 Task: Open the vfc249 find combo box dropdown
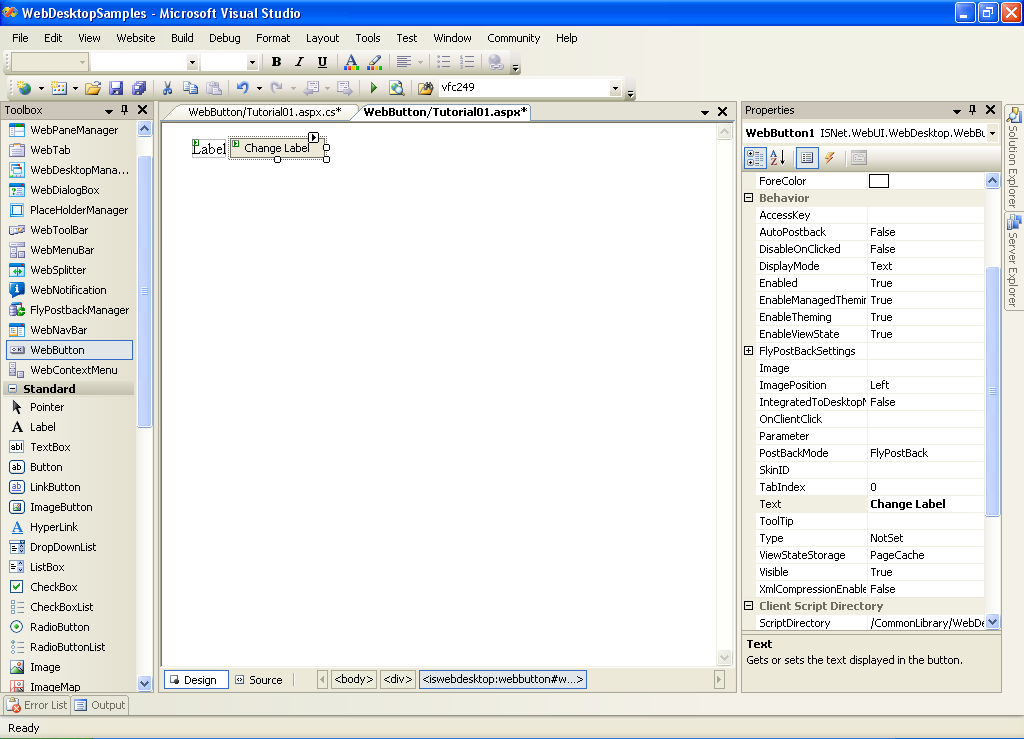pyautogui.click(x=616, y=88)
